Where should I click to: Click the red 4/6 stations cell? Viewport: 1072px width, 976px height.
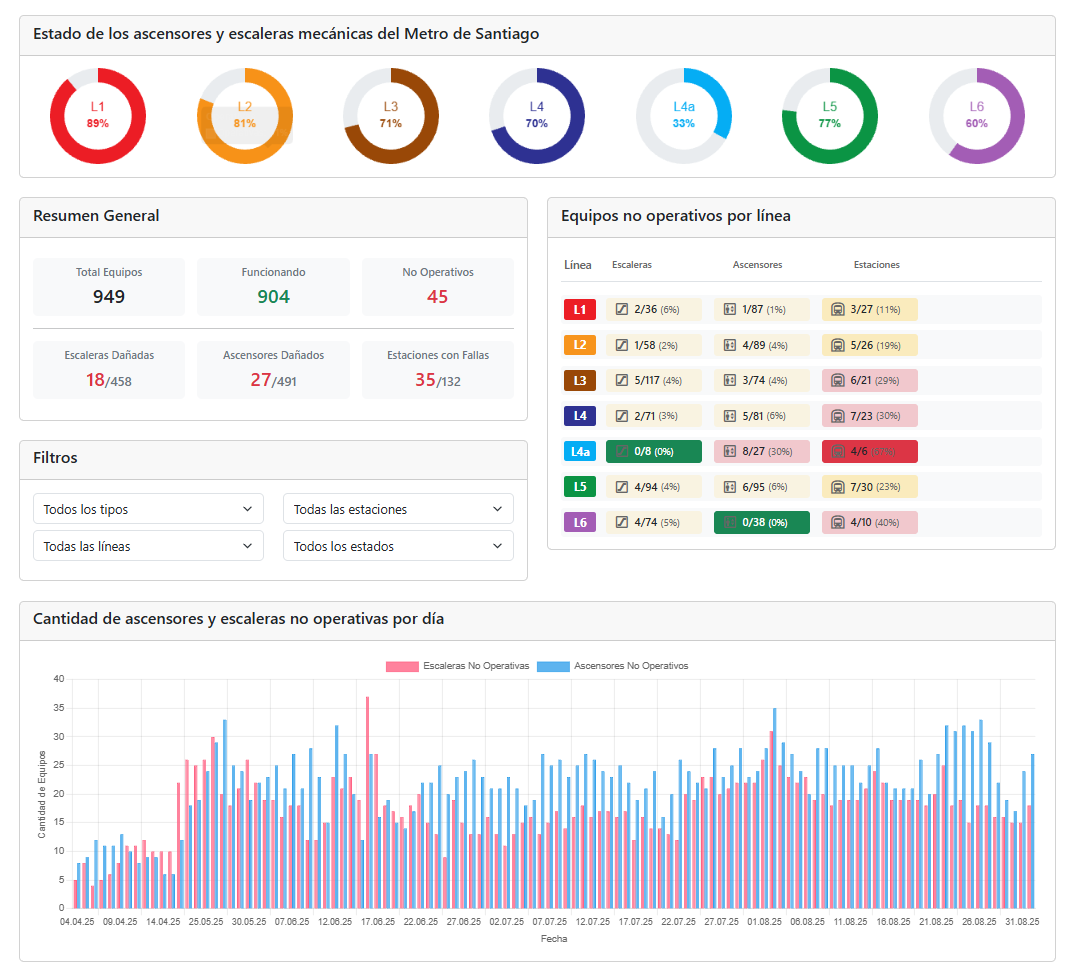[870, 451]
